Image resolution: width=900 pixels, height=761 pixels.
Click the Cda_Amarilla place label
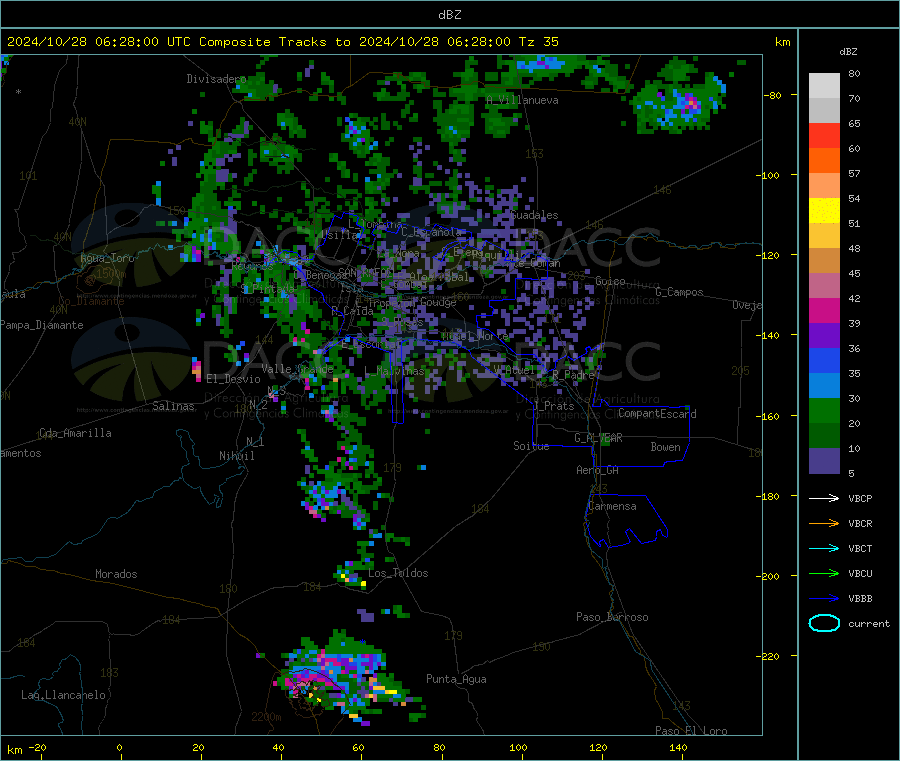(75, 433)
